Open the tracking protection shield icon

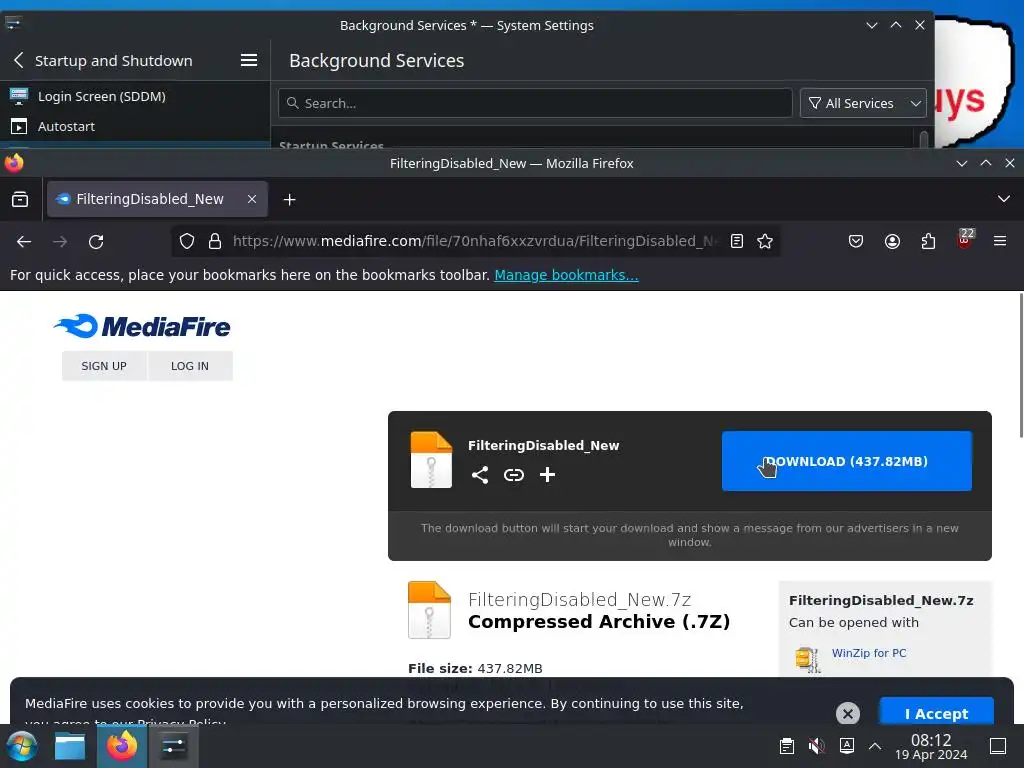(x=187, y=242)
